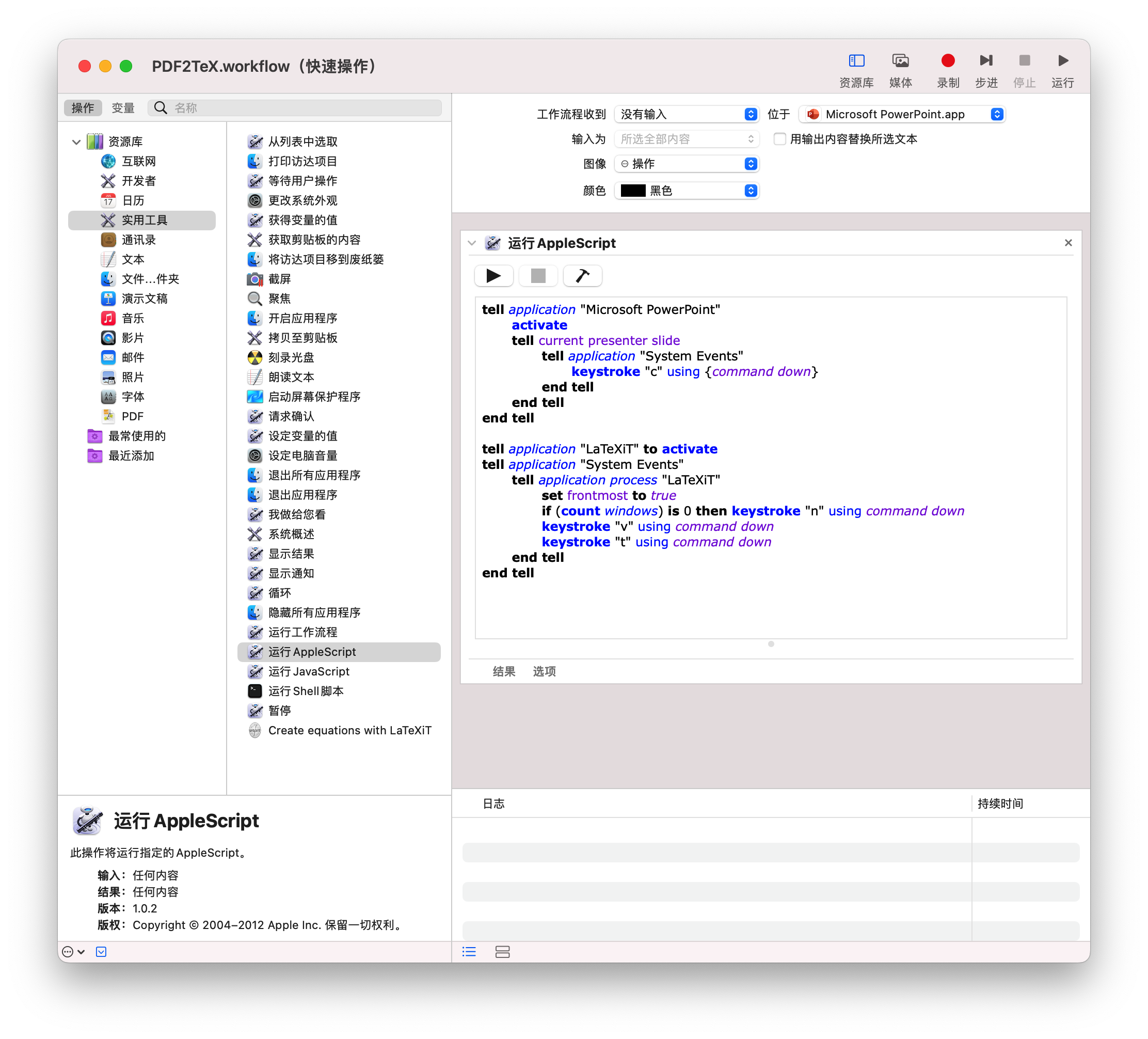Select the 运行 Shell 脚本 action
1148x1039 pixels.
pos(339,691)
